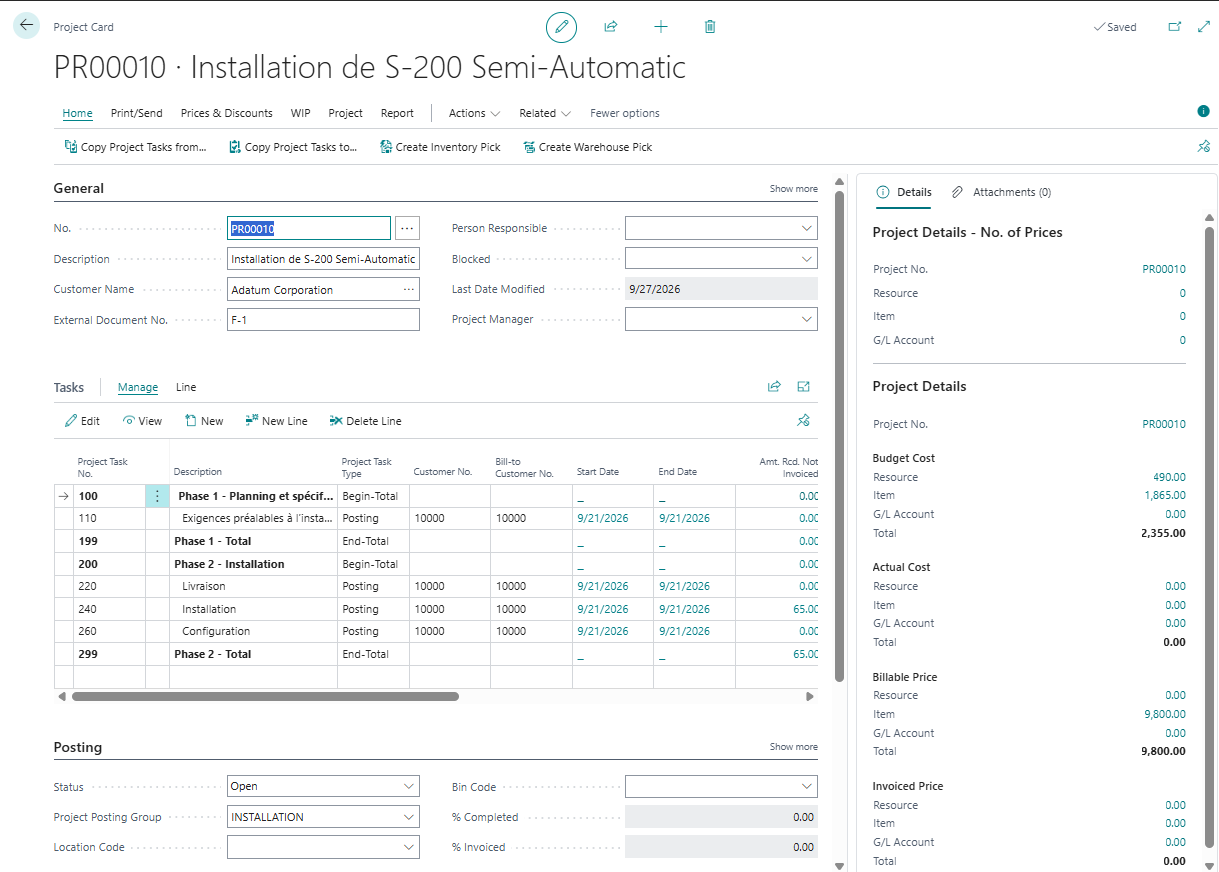This screenshot has width=1219, height=872.
Task: Click the back arrow button
Action: click(27, 26)
